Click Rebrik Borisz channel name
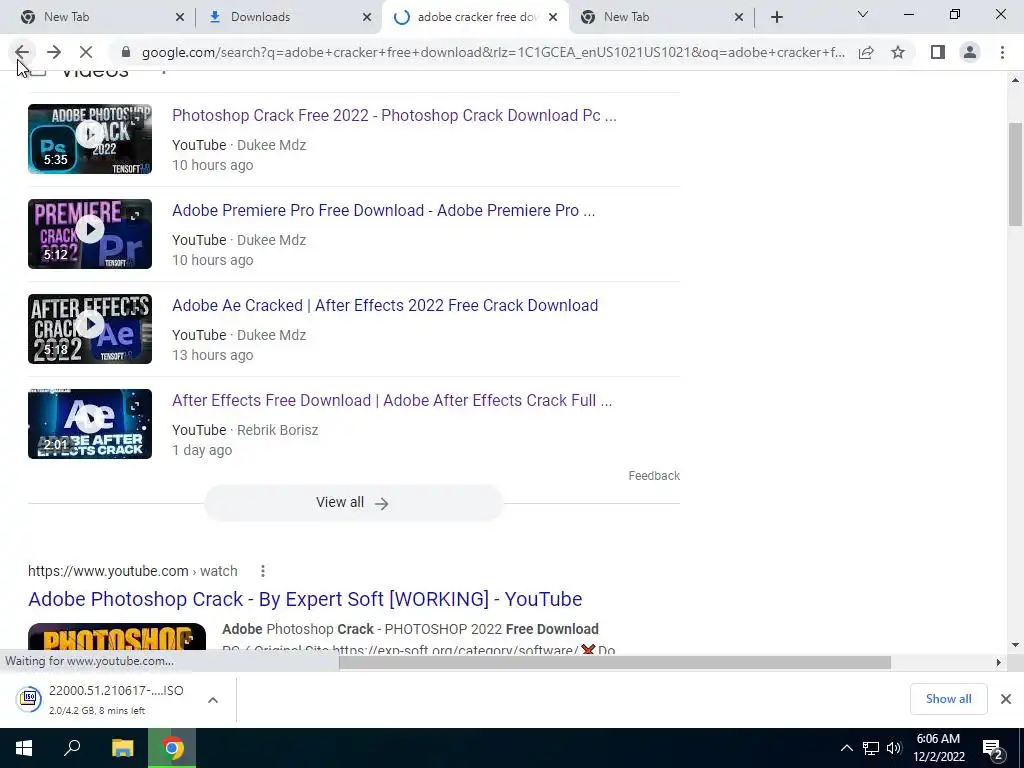Viewport: 1024px width, 768px height. tap(277, 430)
